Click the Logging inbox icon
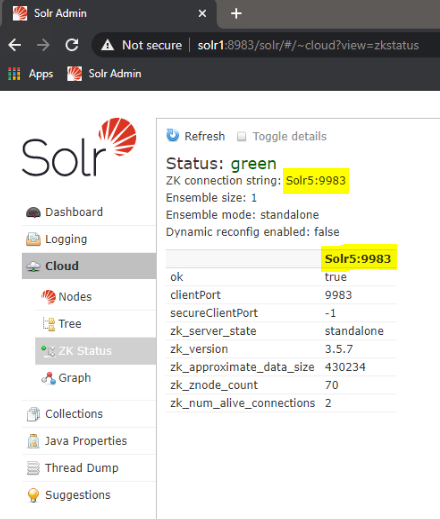440x519 pixels. 33,239
